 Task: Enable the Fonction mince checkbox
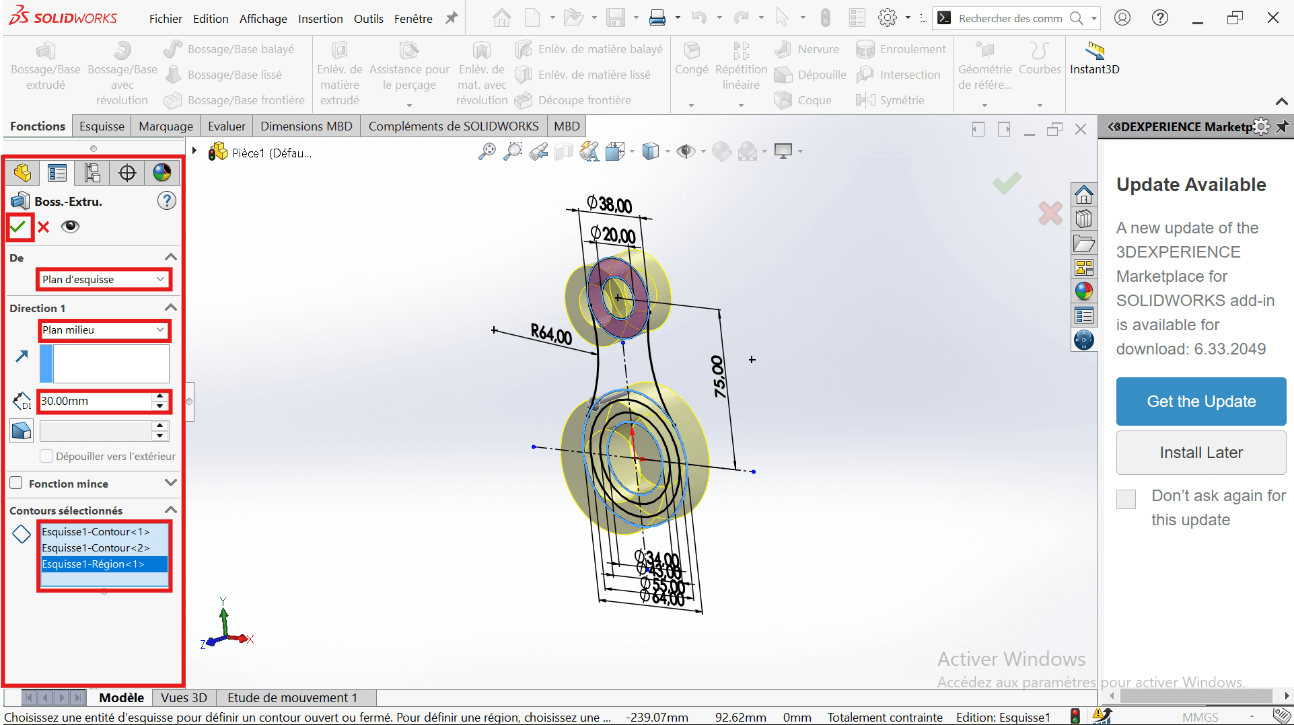tap(16, 483)
